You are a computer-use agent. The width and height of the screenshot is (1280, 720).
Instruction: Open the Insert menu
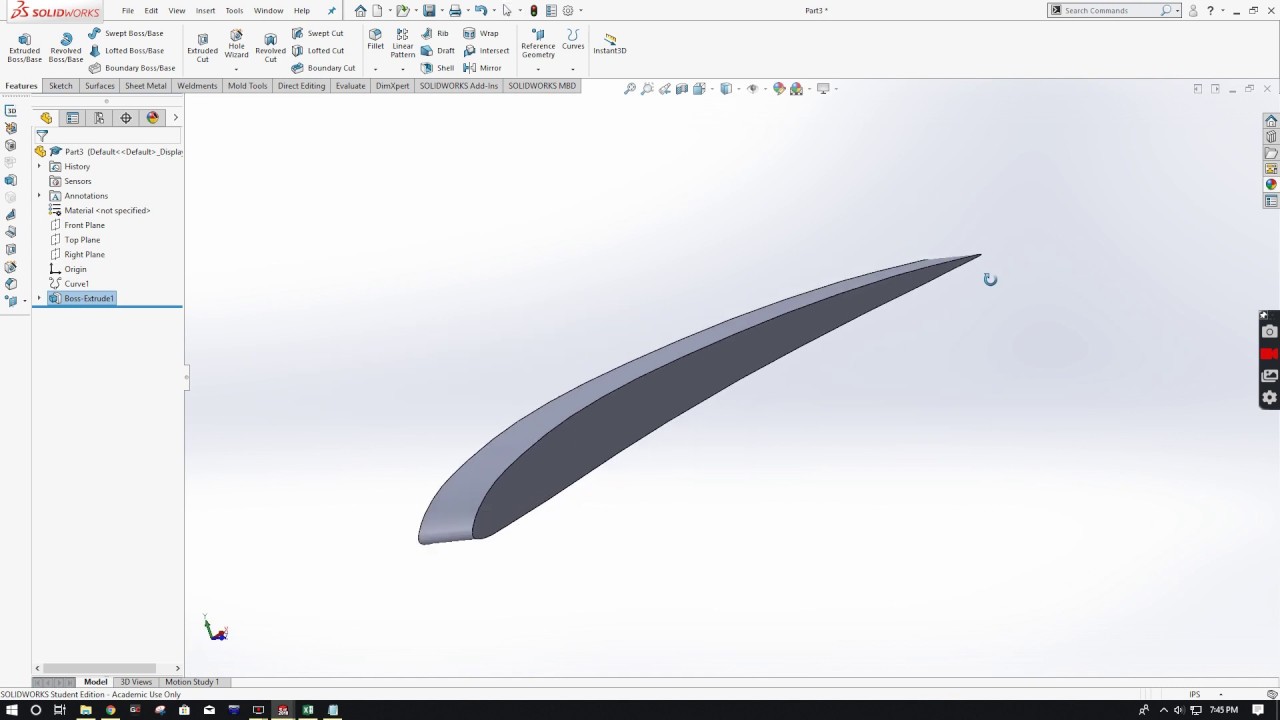(x=205, y=10)
